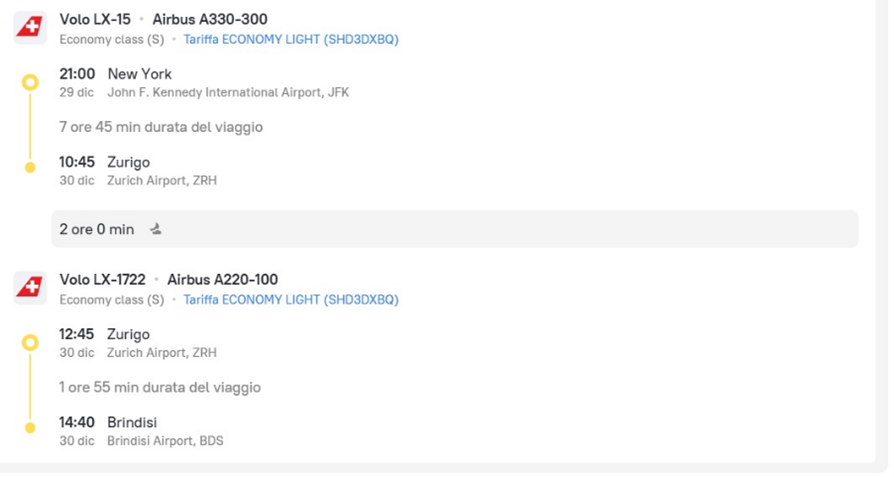
Task: Click the Airbus A330-300 aircraft label
Action: click(x=210, y=19)
